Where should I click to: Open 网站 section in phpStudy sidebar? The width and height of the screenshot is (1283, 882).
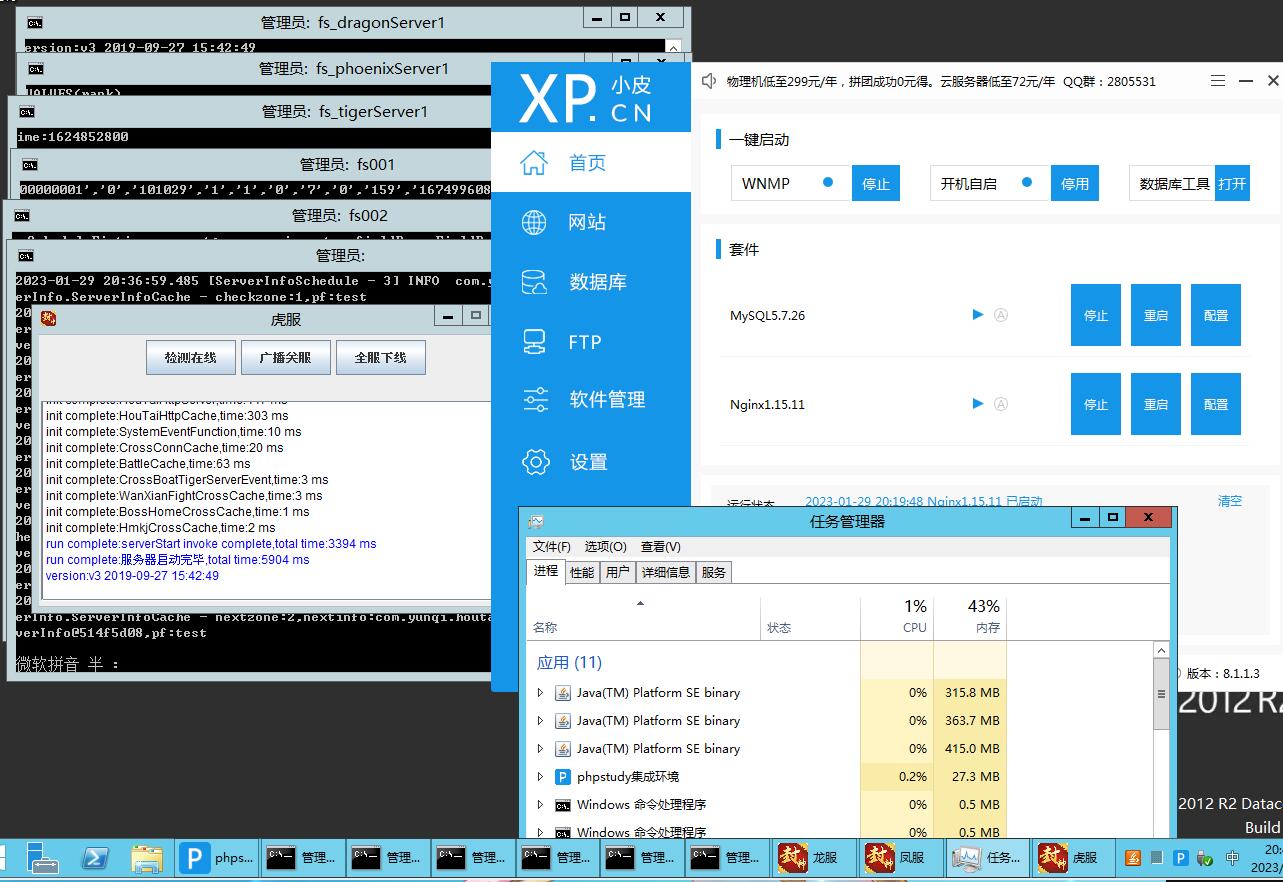pyautogui.click(x=590, y=222)
